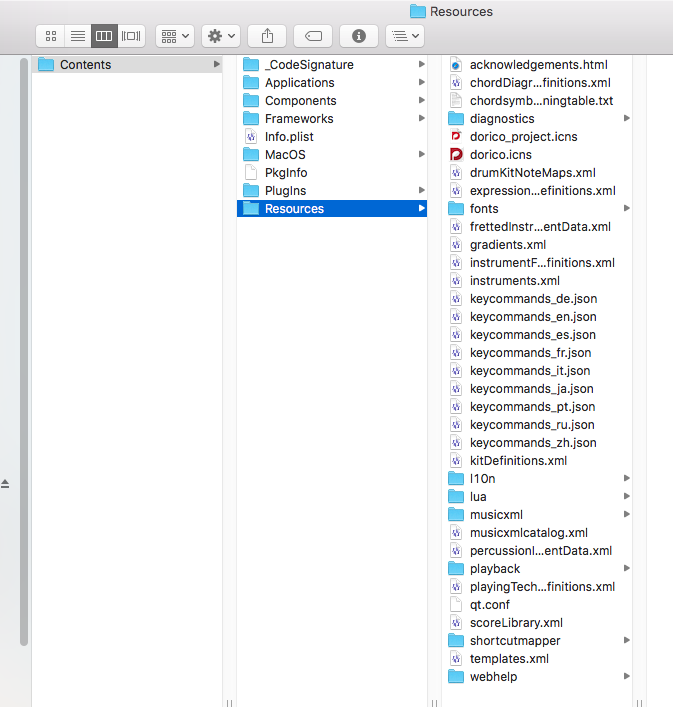The width and height of the screenshot is (673, 707).
Task: Select keycommands_fr.json file
Action: coord(536,353)
